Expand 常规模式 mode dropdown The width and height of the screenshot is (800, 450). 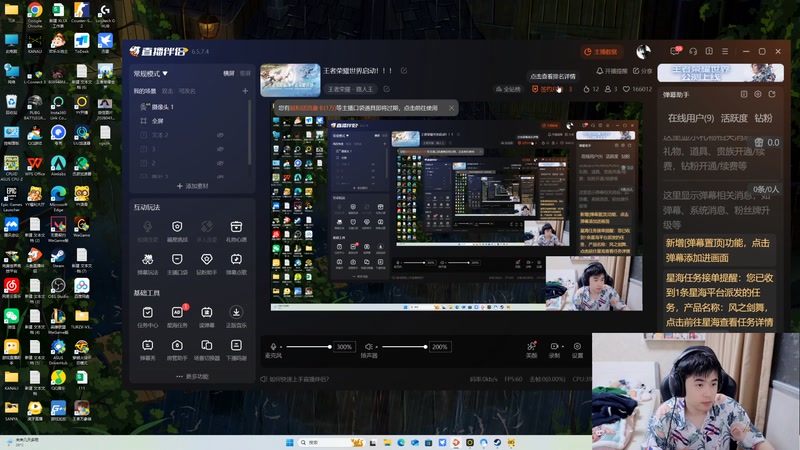coord(151,73)
